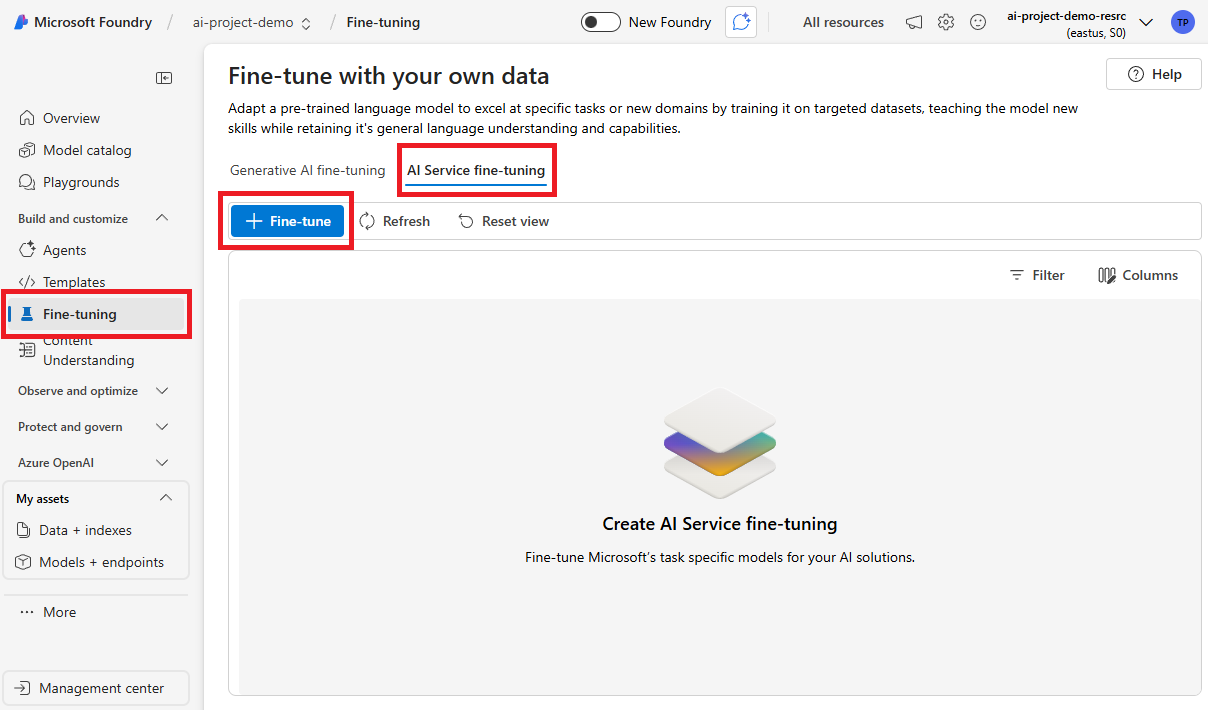Viewport: 1208px width, 710px height.
Task: Click the Help button
Action: (1154, 74)
